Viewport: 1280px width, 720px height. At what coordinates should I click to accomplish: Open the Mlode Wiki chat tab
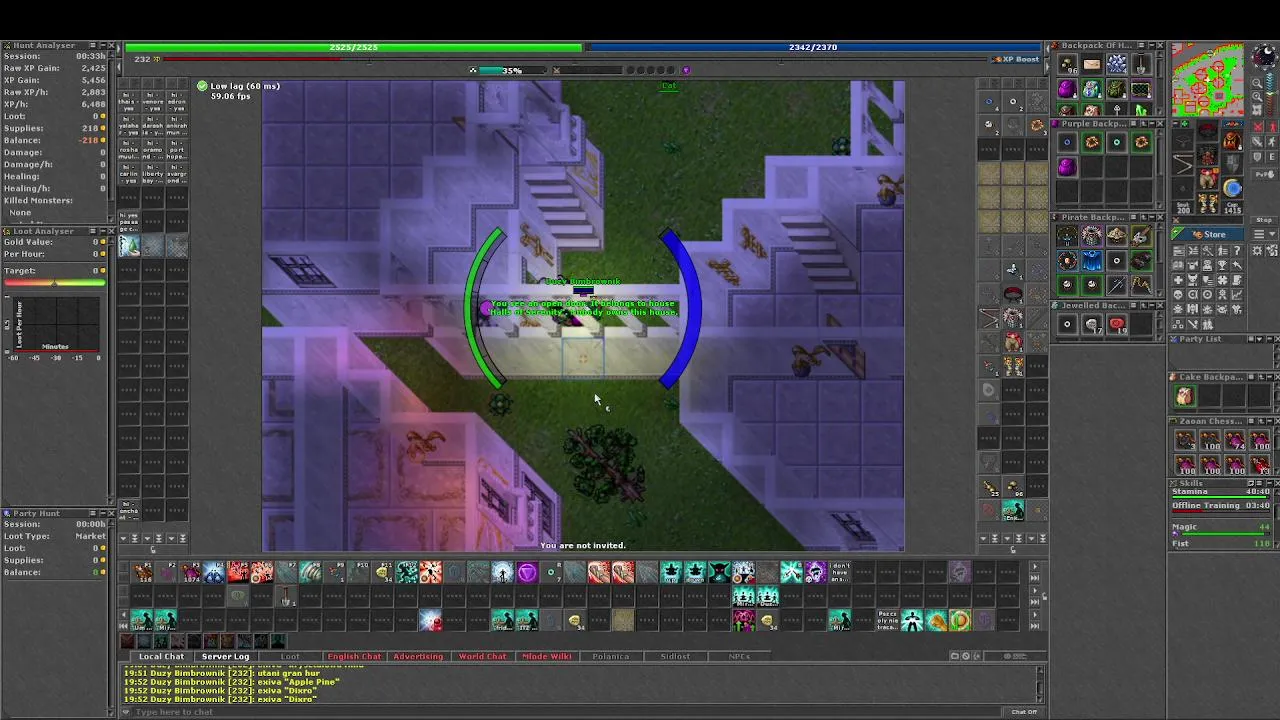coord(546,656)
